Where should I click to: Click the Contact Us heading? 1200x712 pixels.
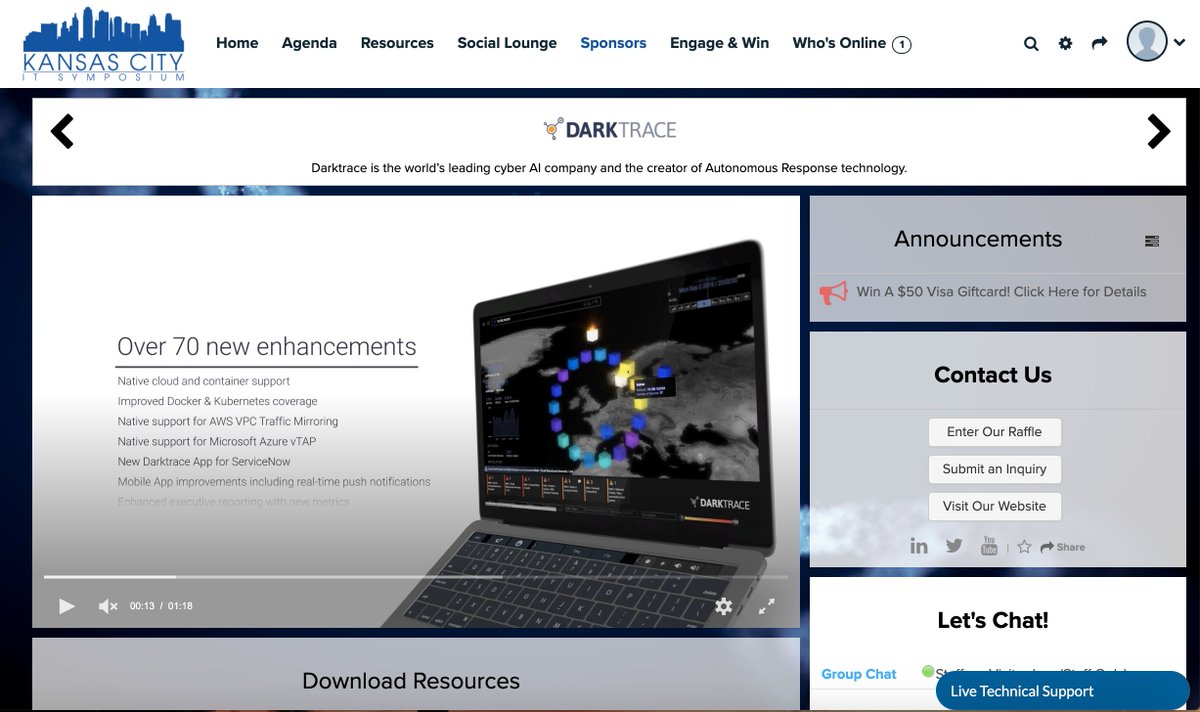point(993,375)
